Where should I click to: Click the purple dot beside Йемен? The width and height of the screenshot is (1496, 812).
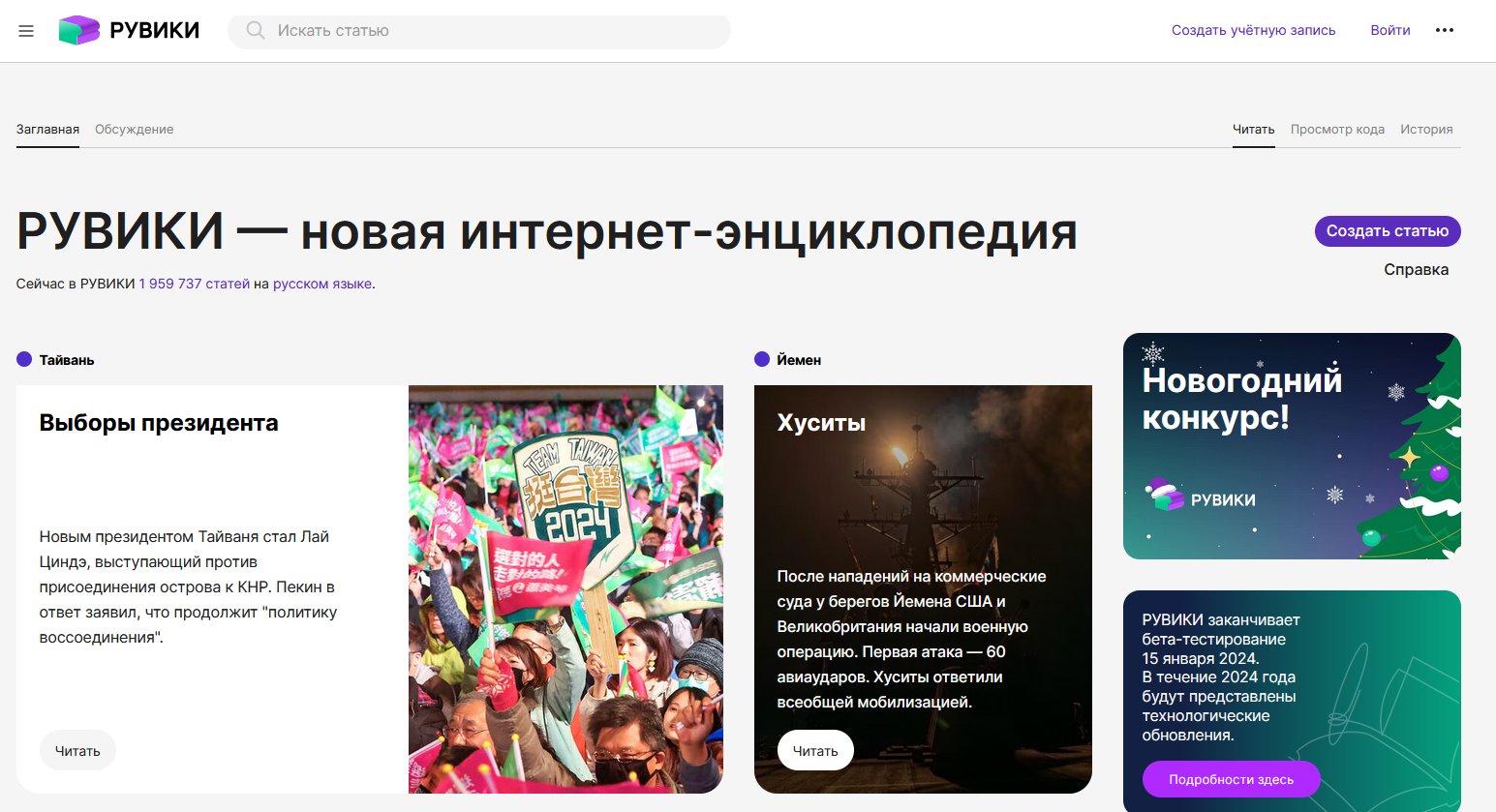click(762, 359)
